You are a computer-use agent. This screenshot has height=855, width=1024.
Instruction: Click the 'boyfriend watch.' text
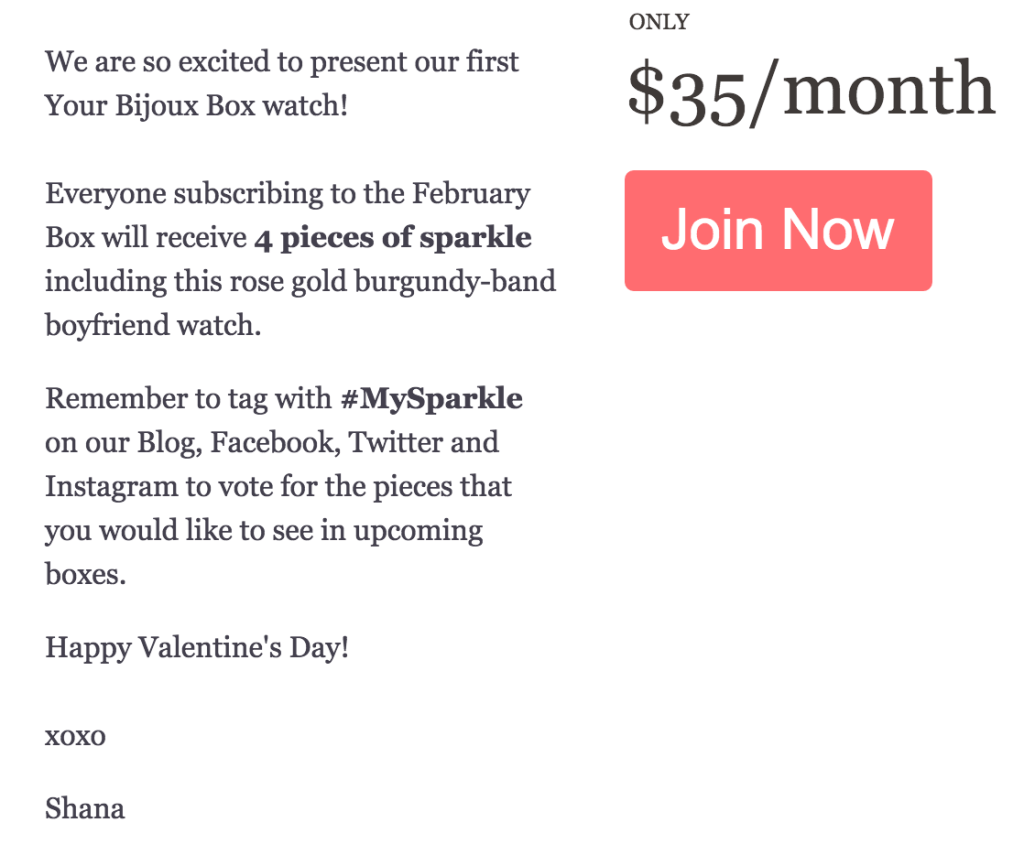[153, 325]
